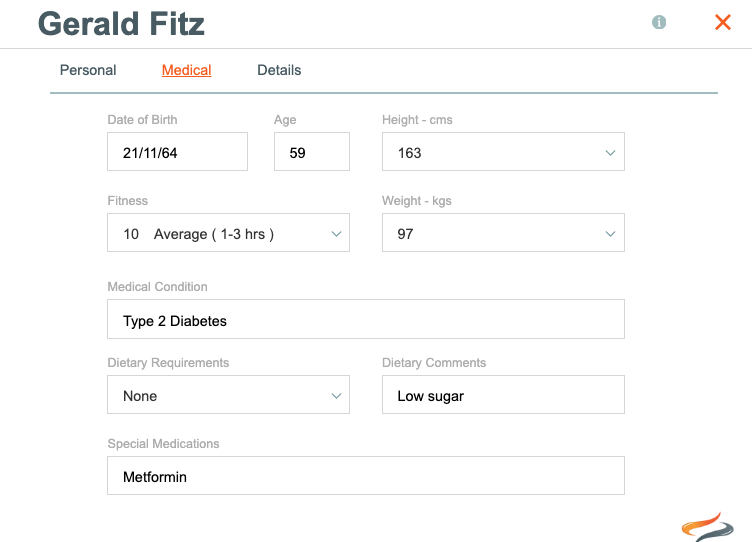The image size is (752, 542).
Task: Open the Fitness dropdown chevron
Action: [336, 234]
